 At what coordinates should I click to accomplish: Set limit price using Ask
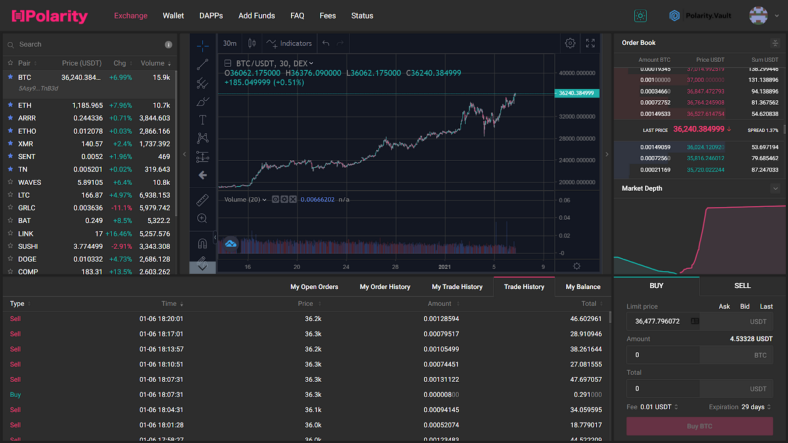click(724, 306)
